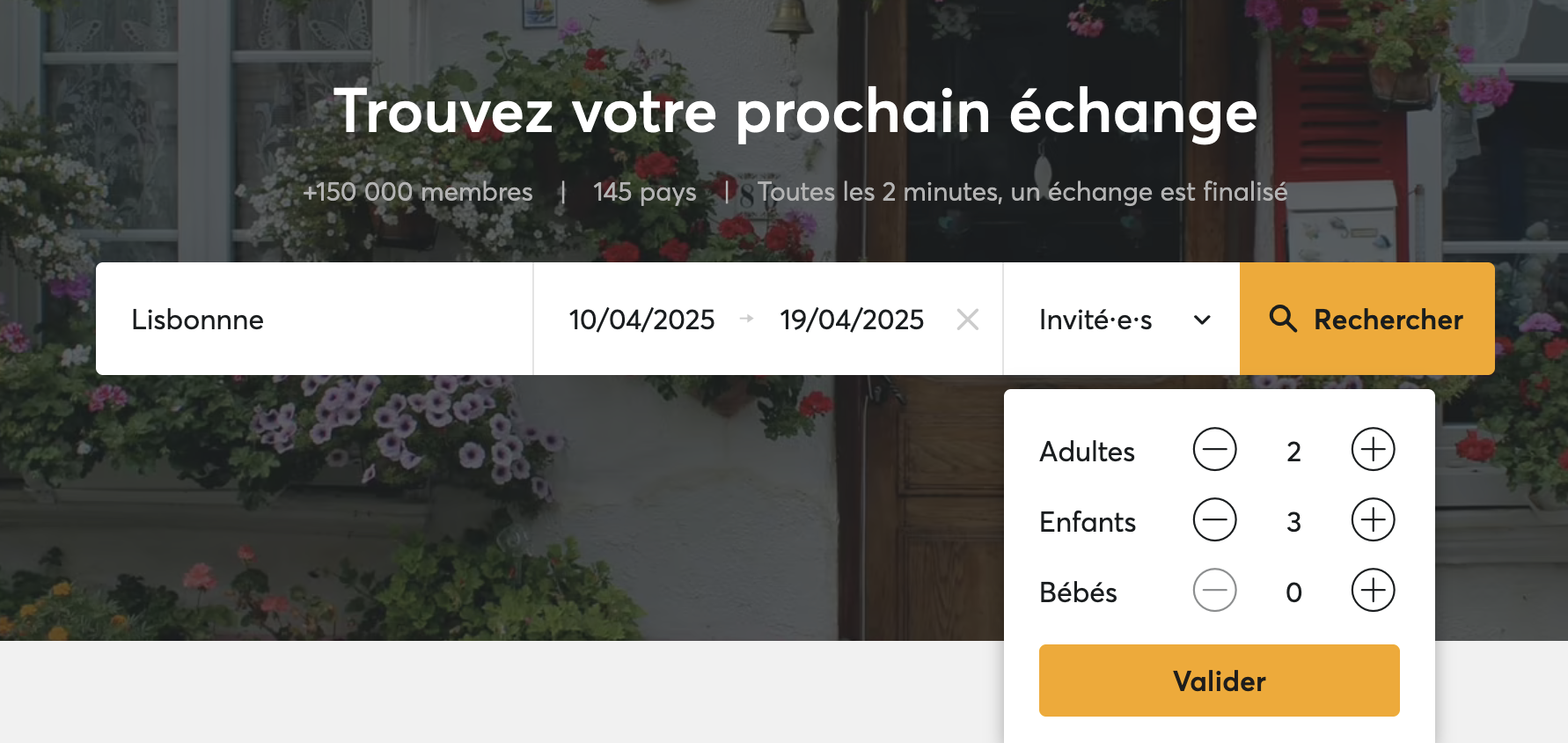
Task: Decrease Enfants count with minus icon
Action: 1215,520
